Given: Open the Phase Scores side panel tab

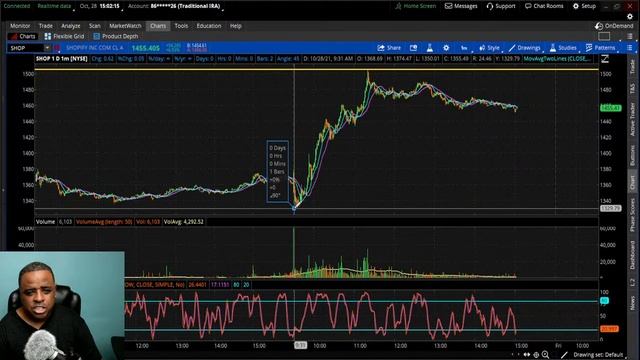Looking at the screenshot, I should click(632, 215).
